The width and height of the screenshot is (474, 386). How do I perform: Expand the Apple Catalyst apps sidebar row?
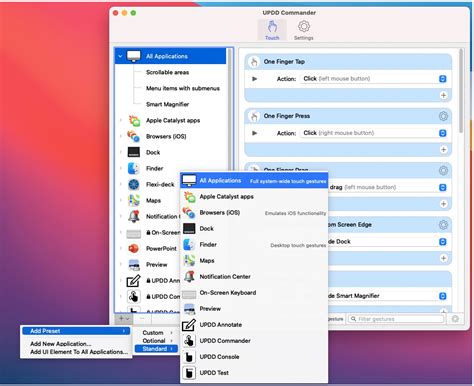(121, 120)
